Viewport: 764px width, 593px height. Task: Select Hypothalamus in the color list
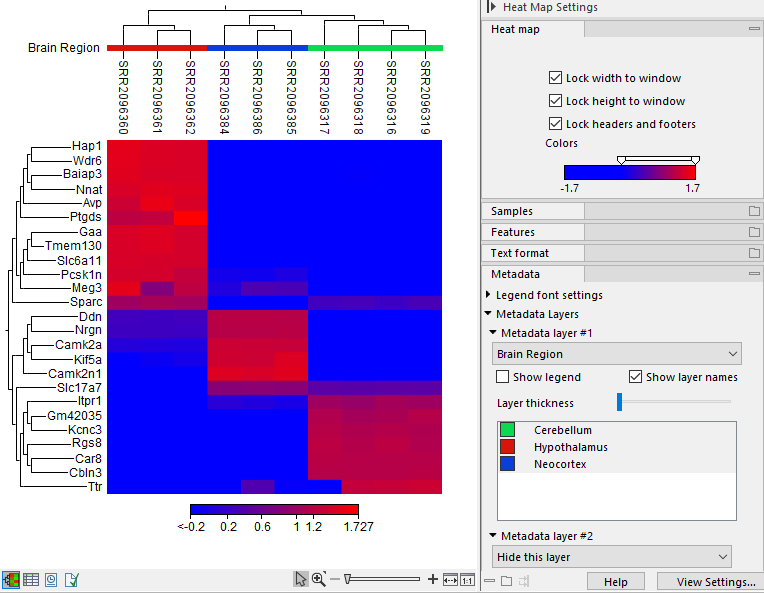click(x=570, y=447)
